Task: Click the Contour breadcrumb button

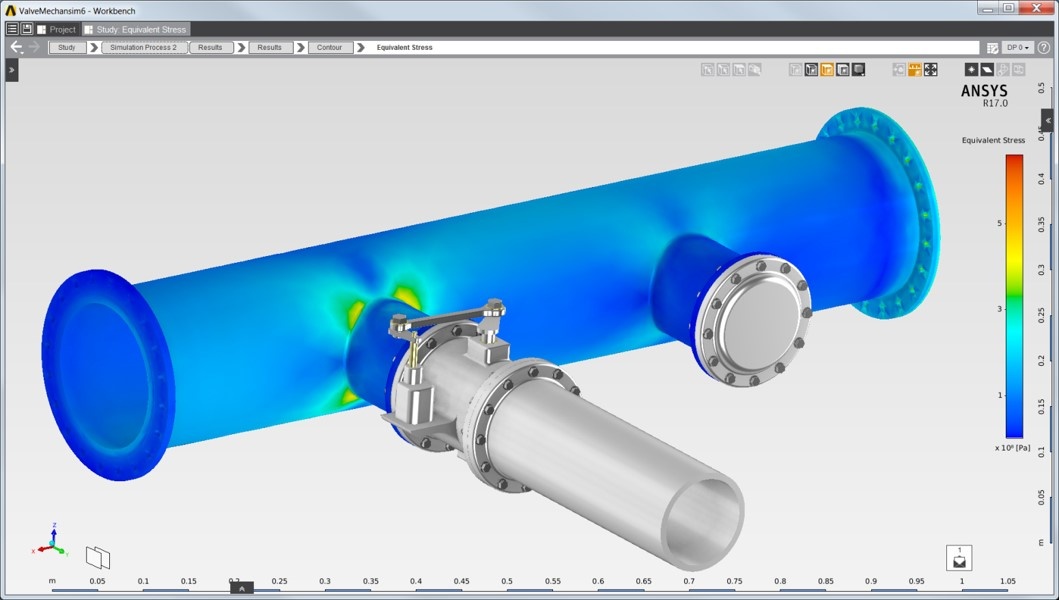Action: tap(330, 47)
